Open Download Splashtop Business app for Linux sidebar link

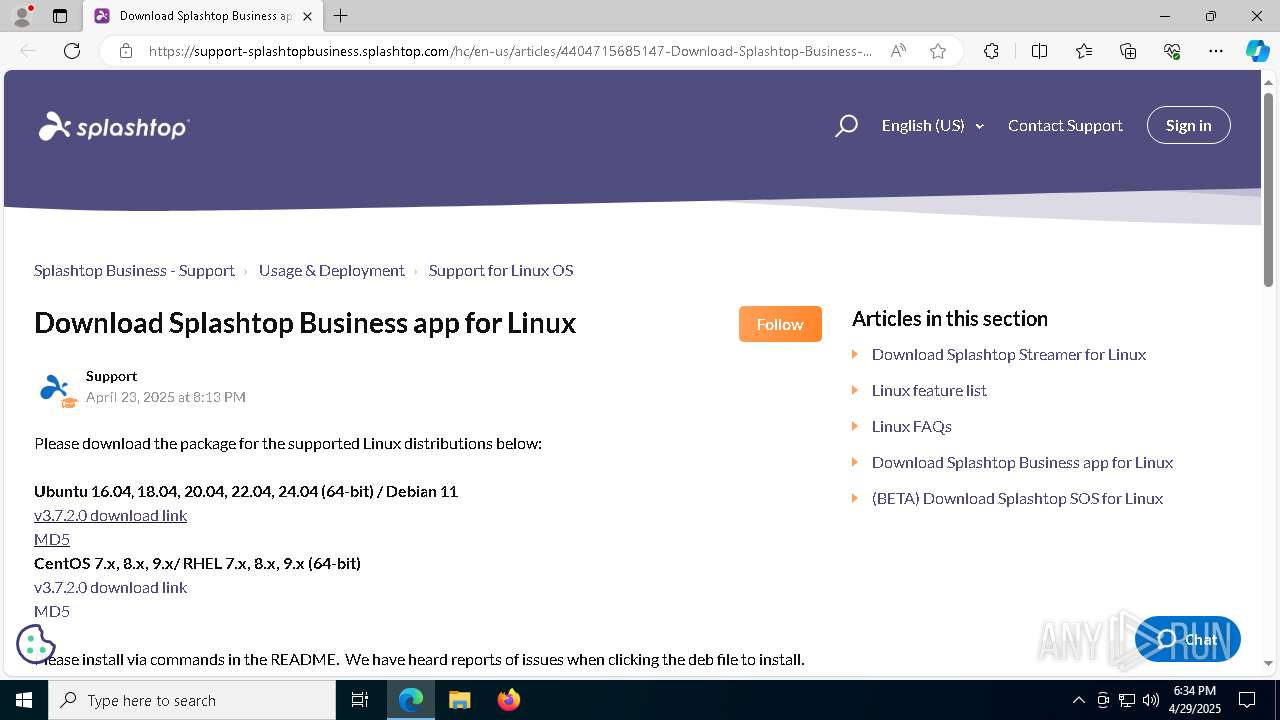[x=1022, y=463]
